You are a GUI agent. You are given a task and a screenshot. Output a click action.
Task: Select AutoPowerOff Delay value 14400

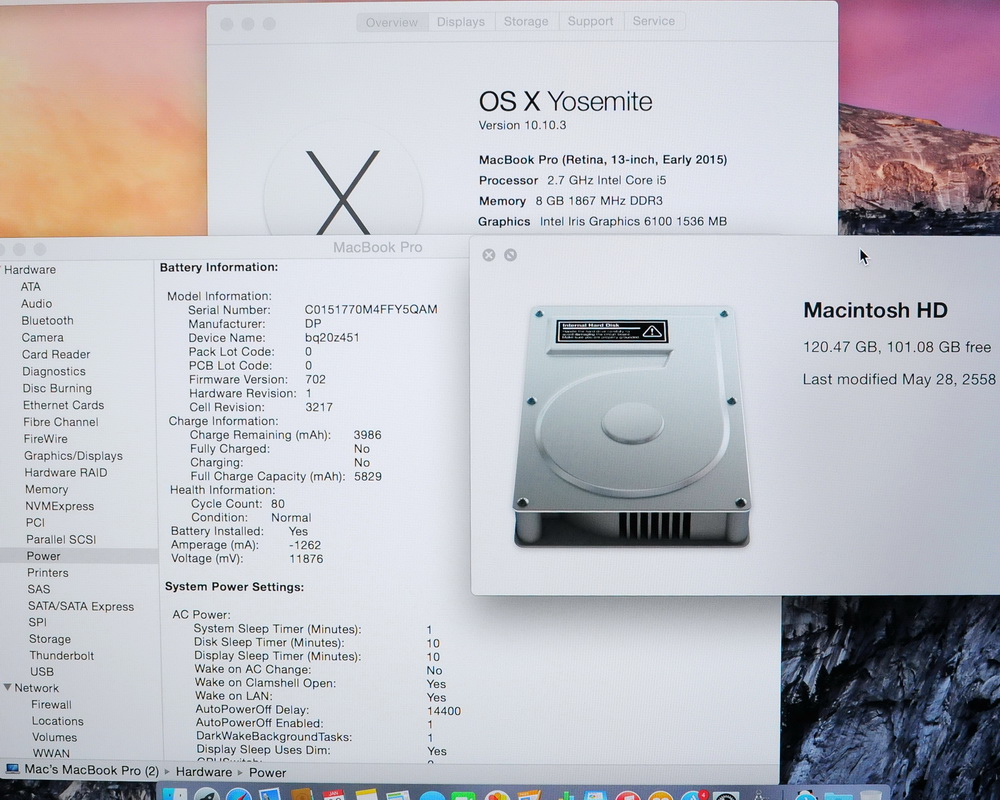(x=444, y=711)
